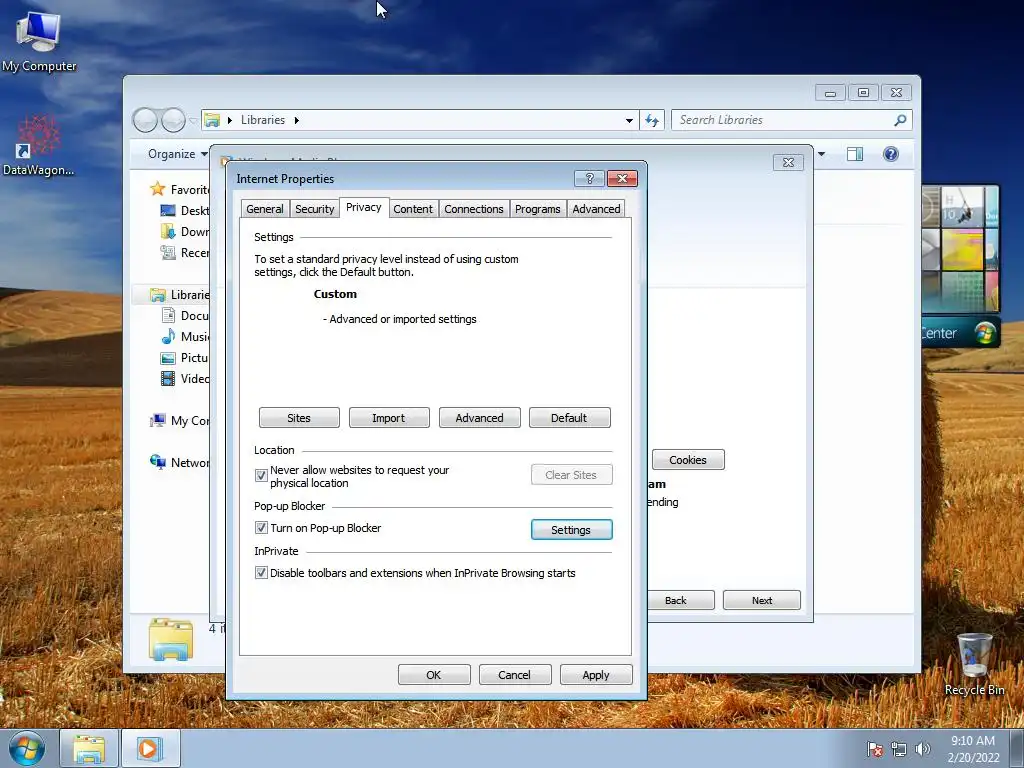This screenshot has height=768, width=1024.
Task: Open the My Computer desktop icon
Action: tap(39, 40)
